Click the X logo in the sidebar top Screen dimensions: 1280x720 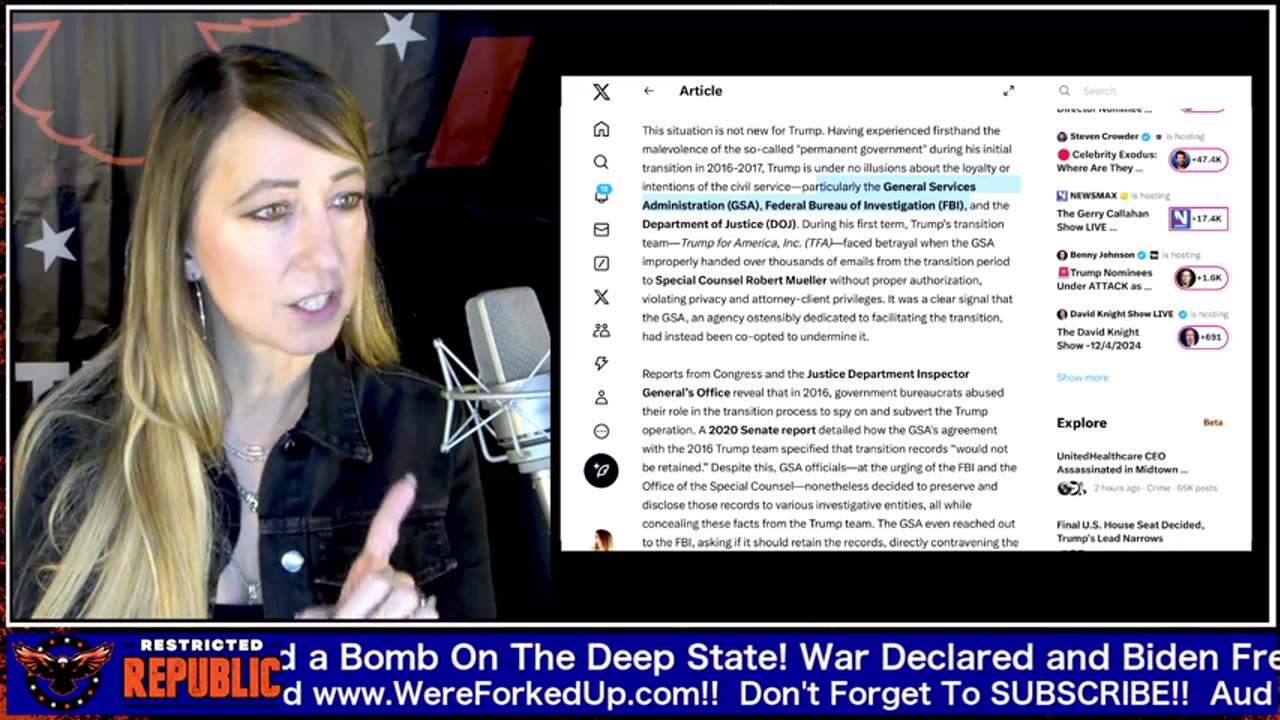(601, 92)
